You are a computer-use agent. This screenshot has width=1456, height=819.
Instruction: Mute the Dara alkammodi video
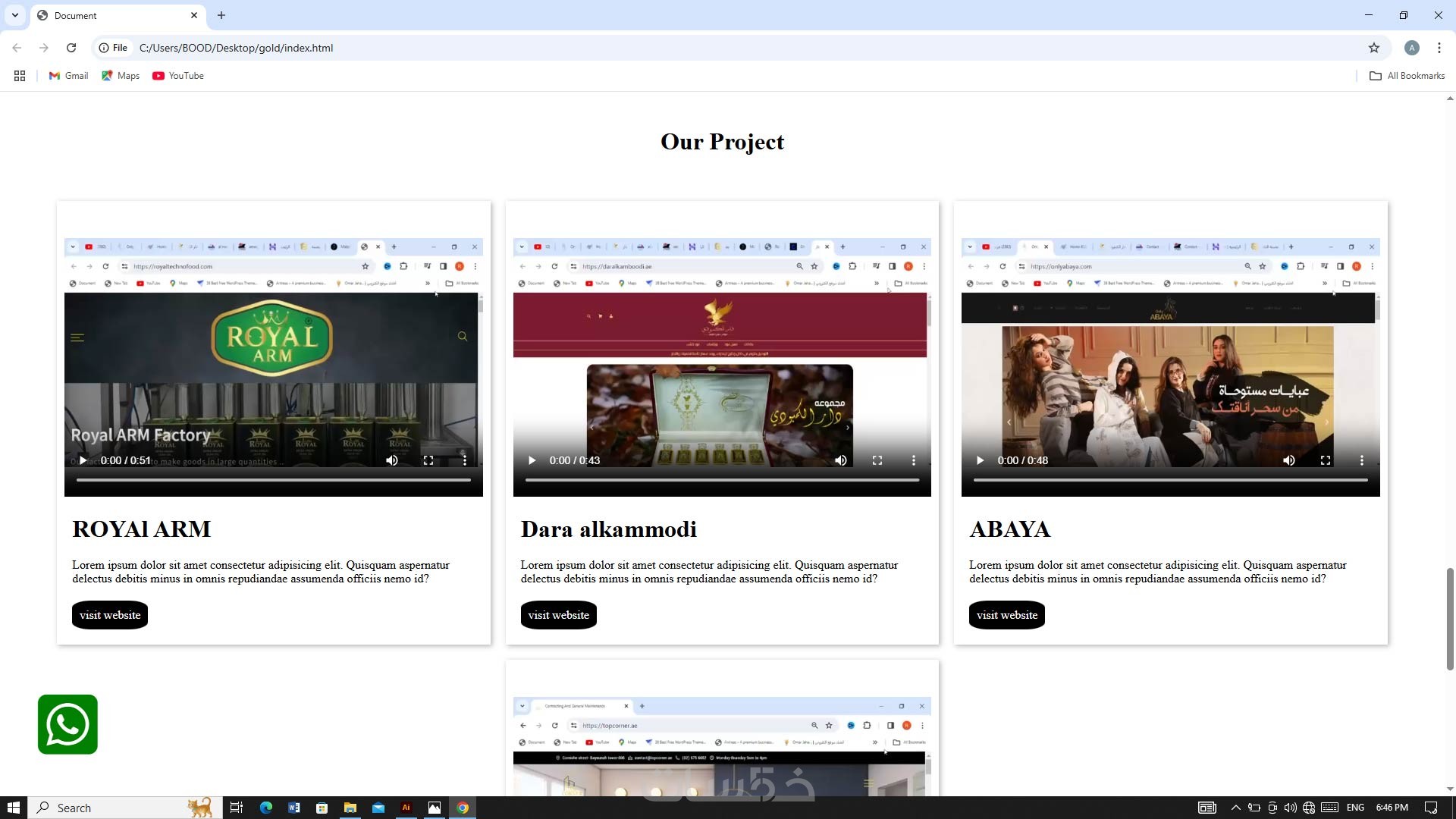[840, 460]
